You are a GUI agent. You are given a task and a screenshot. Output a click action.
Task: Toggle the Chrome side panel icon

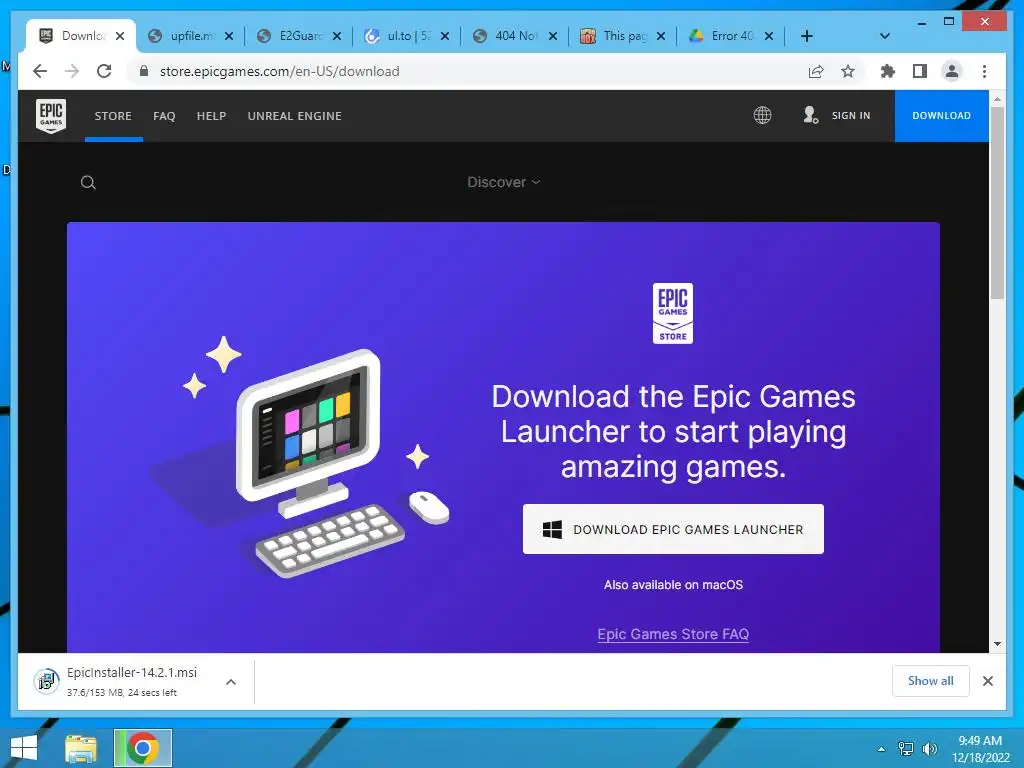[x=920, y=71]
